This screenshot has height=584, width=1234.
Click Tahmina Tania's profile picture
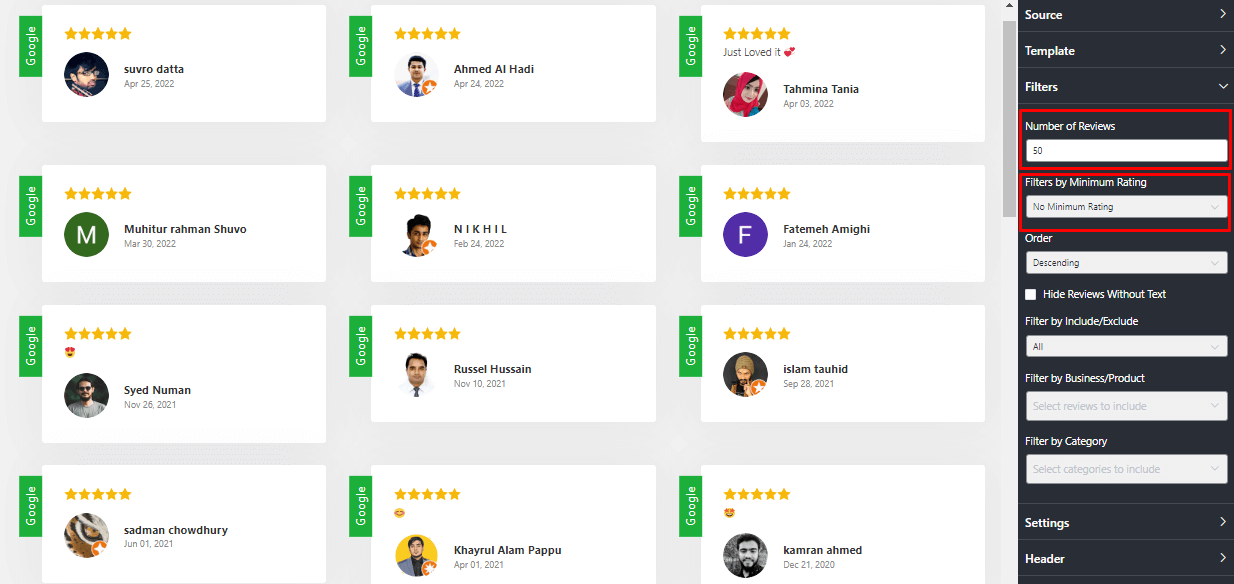745,95
